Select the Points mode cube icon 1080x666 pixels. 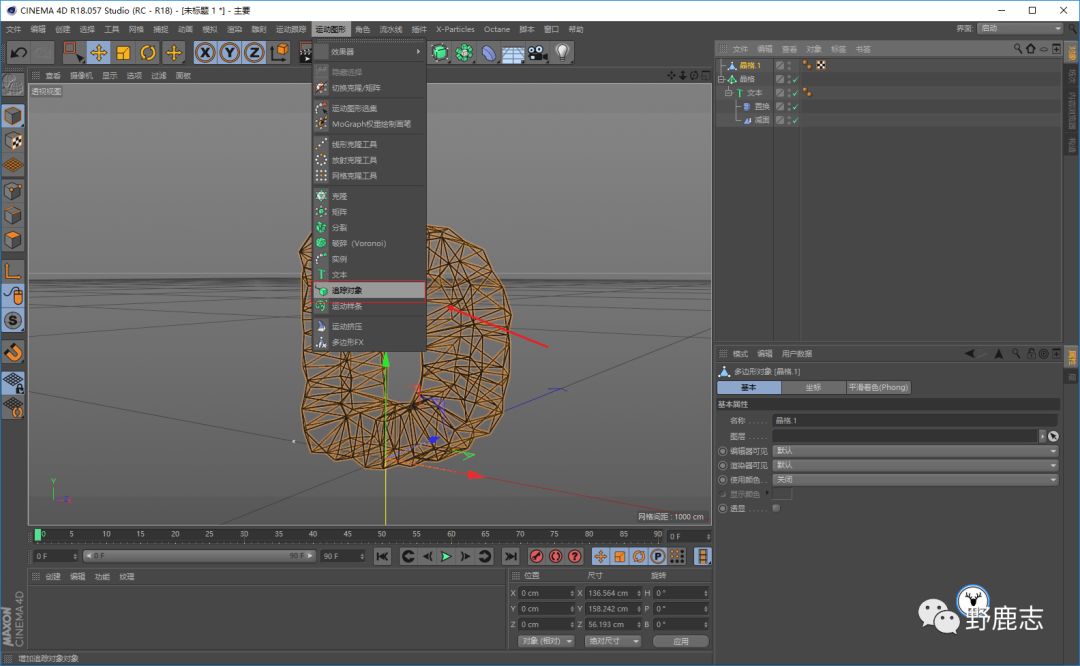[12, 191]
